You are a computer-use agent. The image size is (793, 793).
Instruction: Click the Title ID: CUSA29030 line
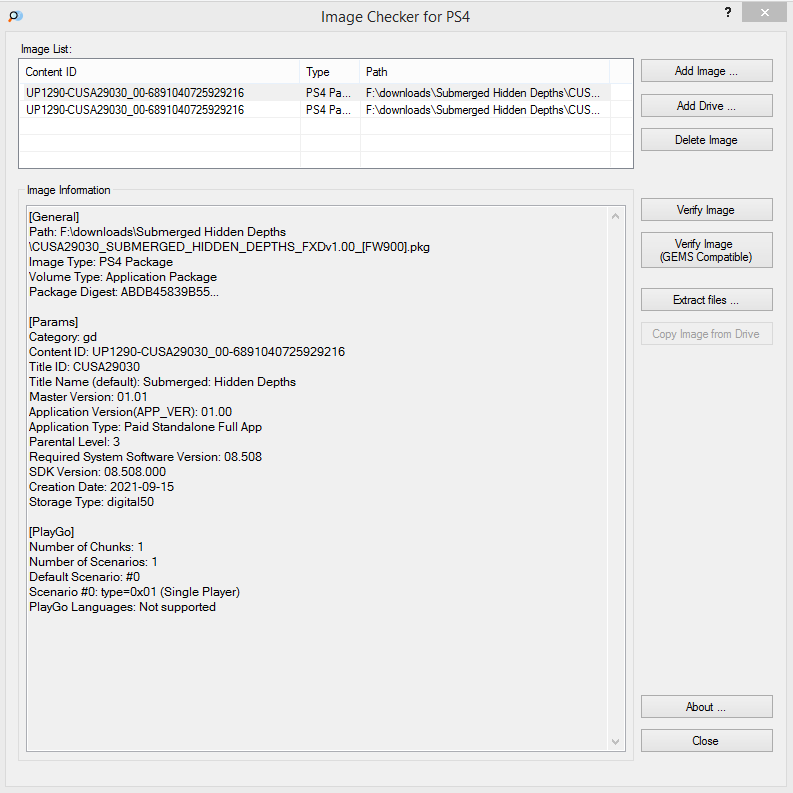click(84, 367)
